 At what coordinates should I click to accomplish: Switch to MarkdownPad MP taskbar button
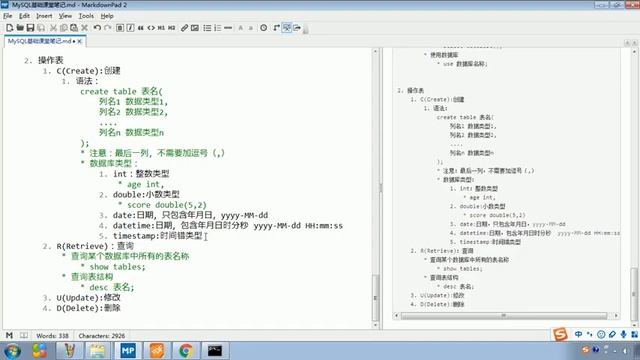tap(128, 351)
